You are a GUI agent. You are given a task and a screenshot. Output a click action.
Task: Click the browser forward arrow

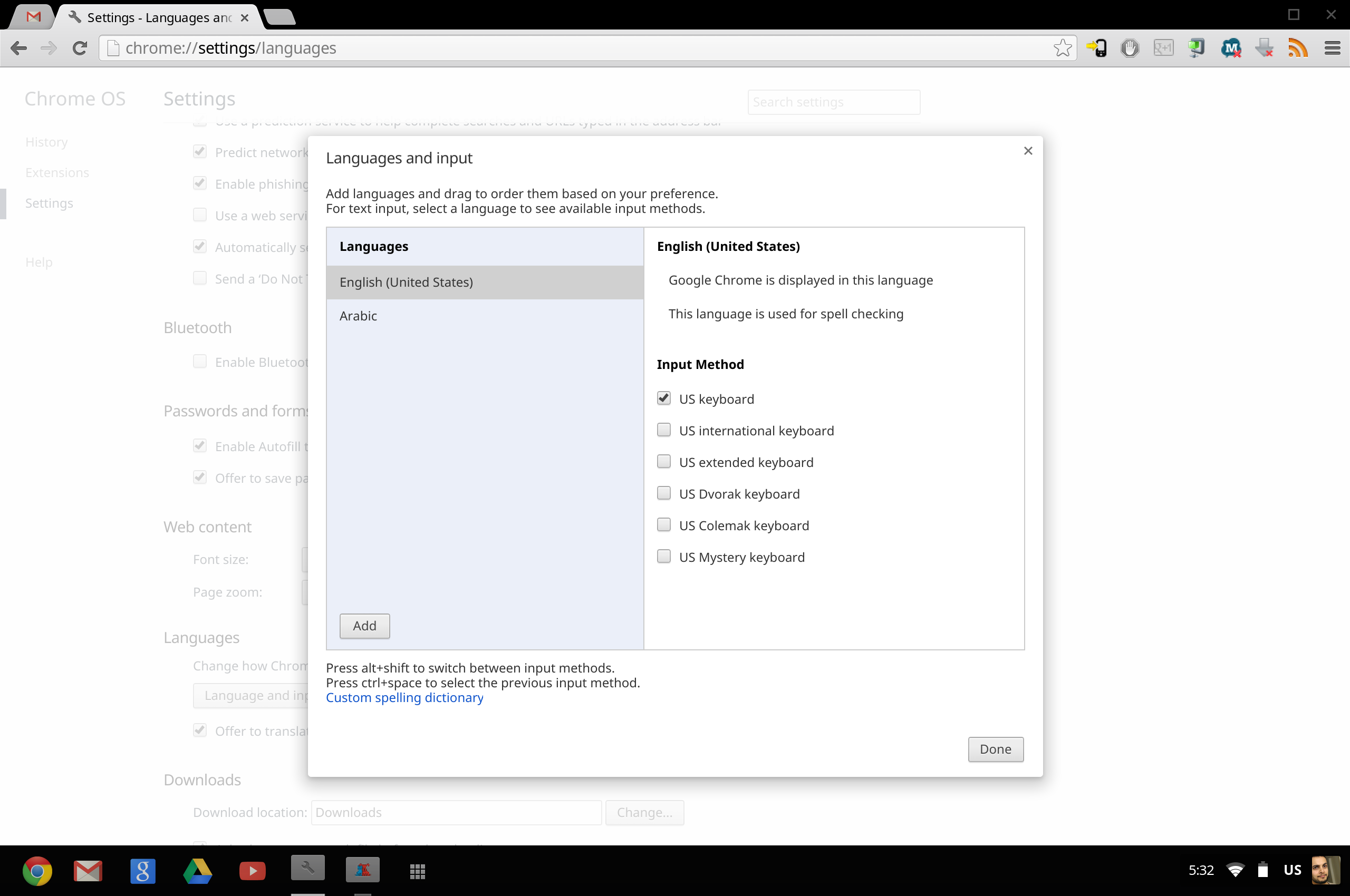pyautogui.click(x=49, y=48)
